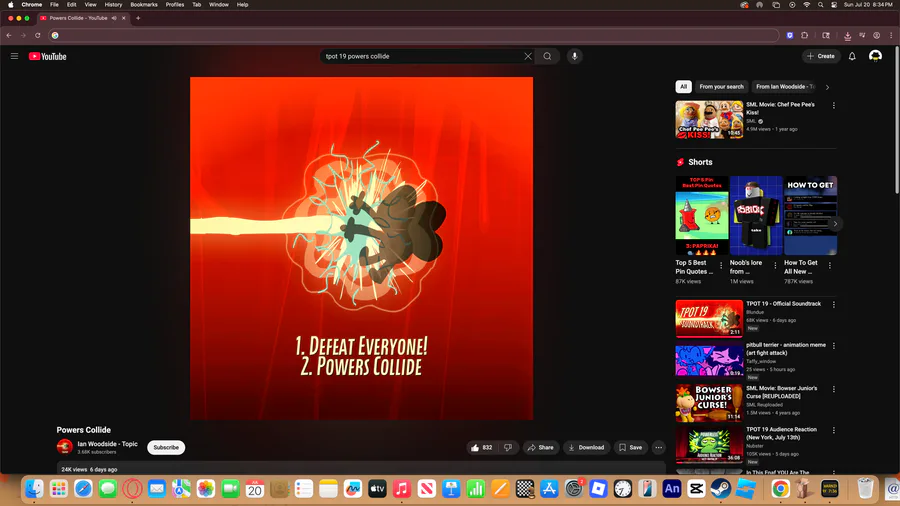This screenshot has width=900, height=506.
Task: Open more actions ellipsis under video
Action: (658, 447)
